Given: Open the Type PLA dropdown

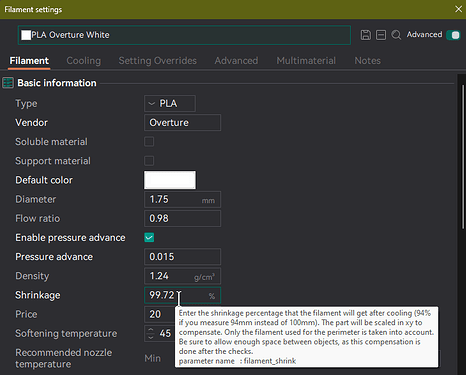Looking at the screenshot, I should 170,104.
